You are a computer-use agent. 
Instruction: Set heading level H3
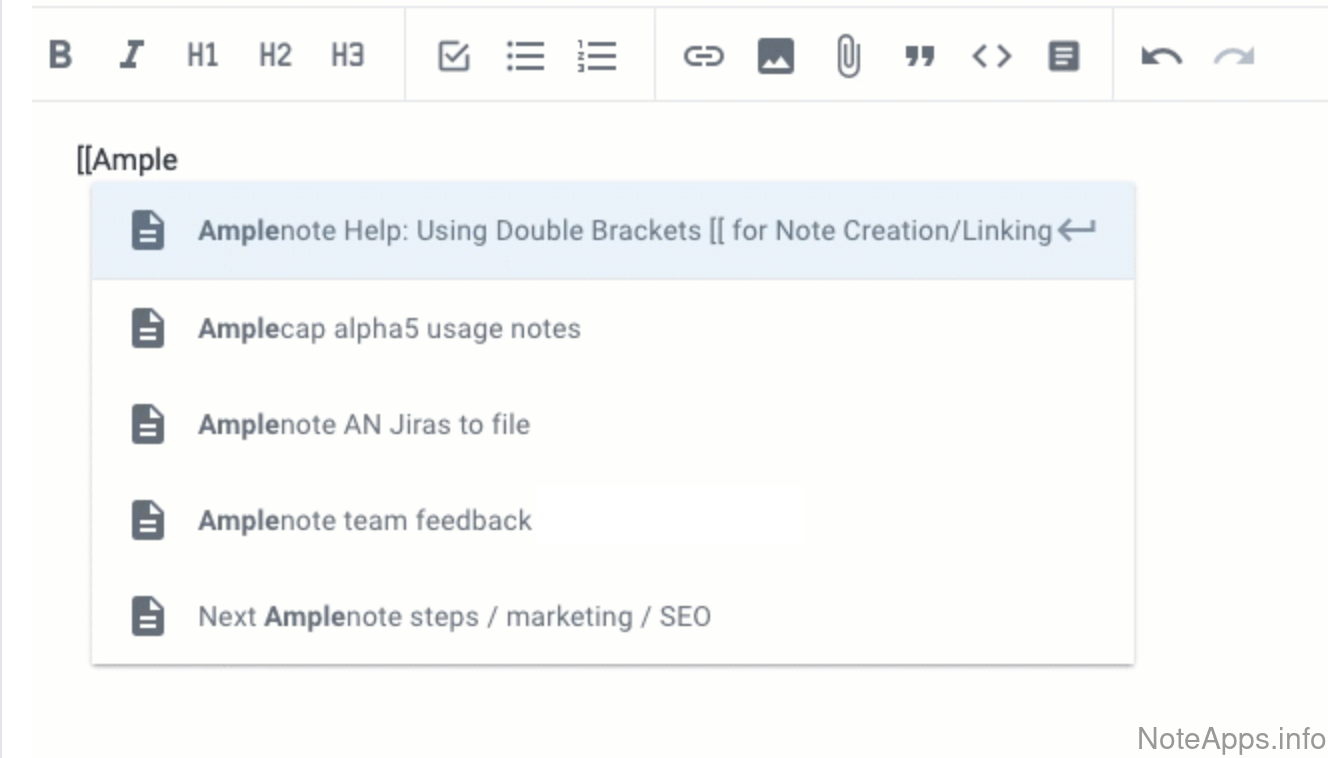[x=347, y=55]
